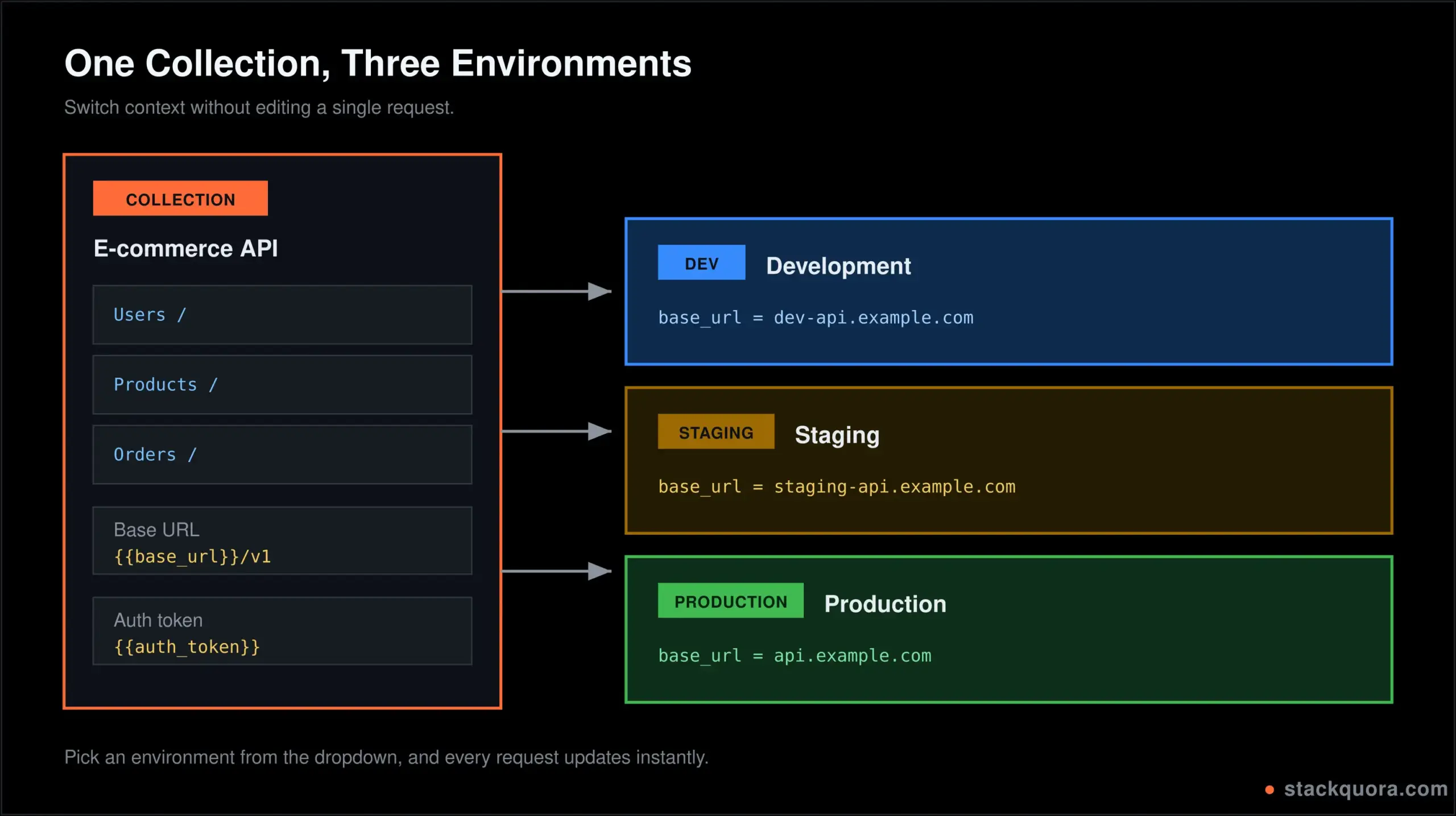Click 'Pick an environment from the dropdown' caption
Screen dimensions: 1456x816
(x=386, y=757)
